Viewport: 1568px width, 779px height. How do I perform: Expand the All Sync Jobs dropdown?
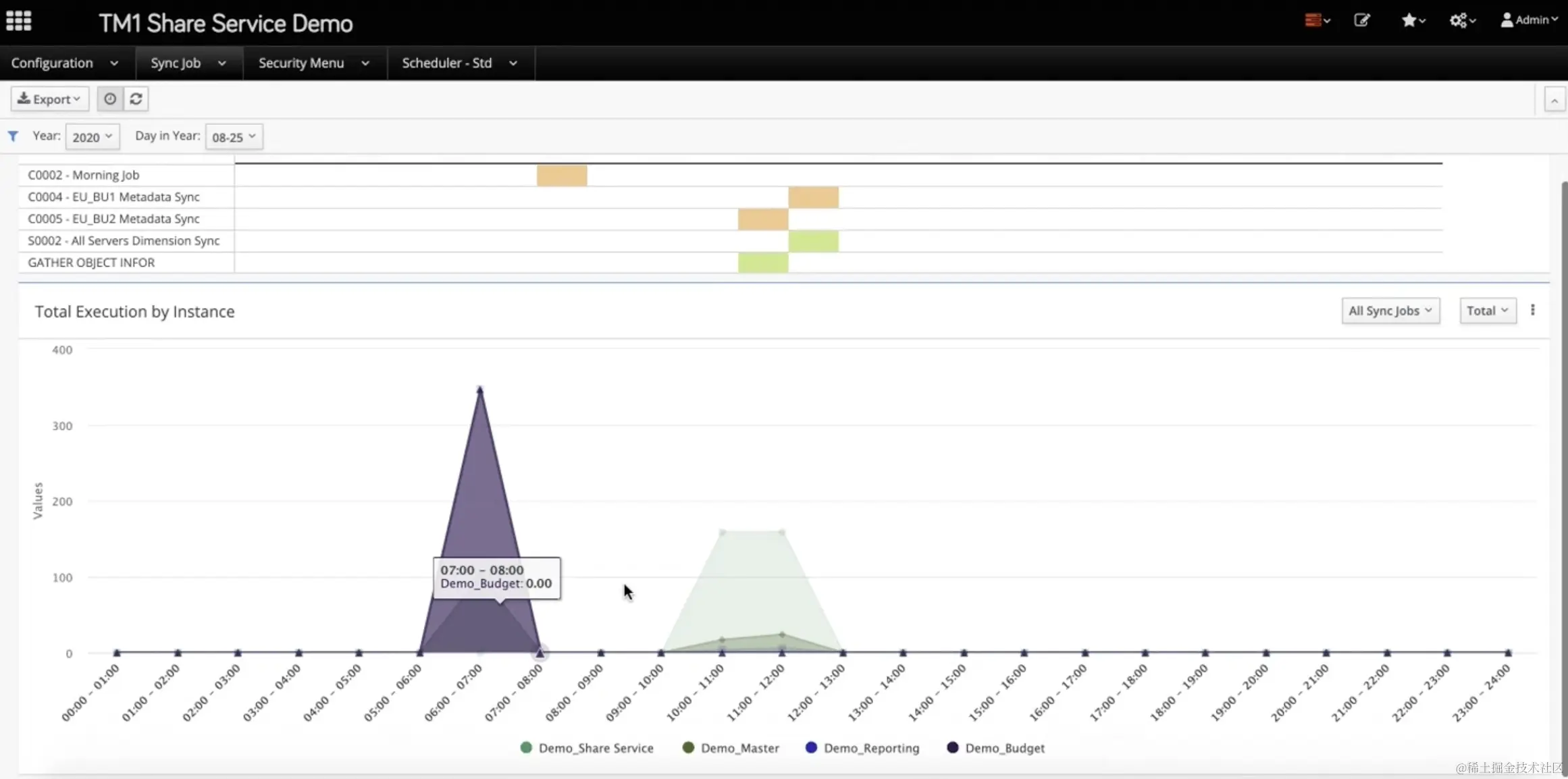pyautogui.click(x=1390, y=311)
